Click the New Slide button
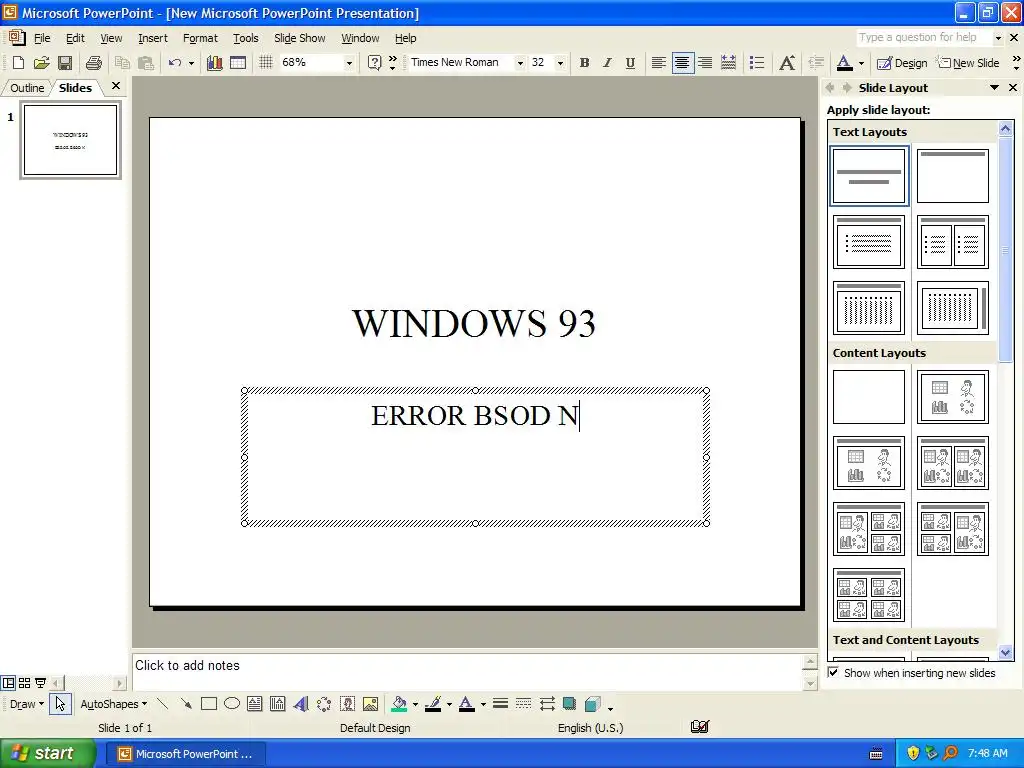This screenshot has height=768, width=1024. point(968,63)
